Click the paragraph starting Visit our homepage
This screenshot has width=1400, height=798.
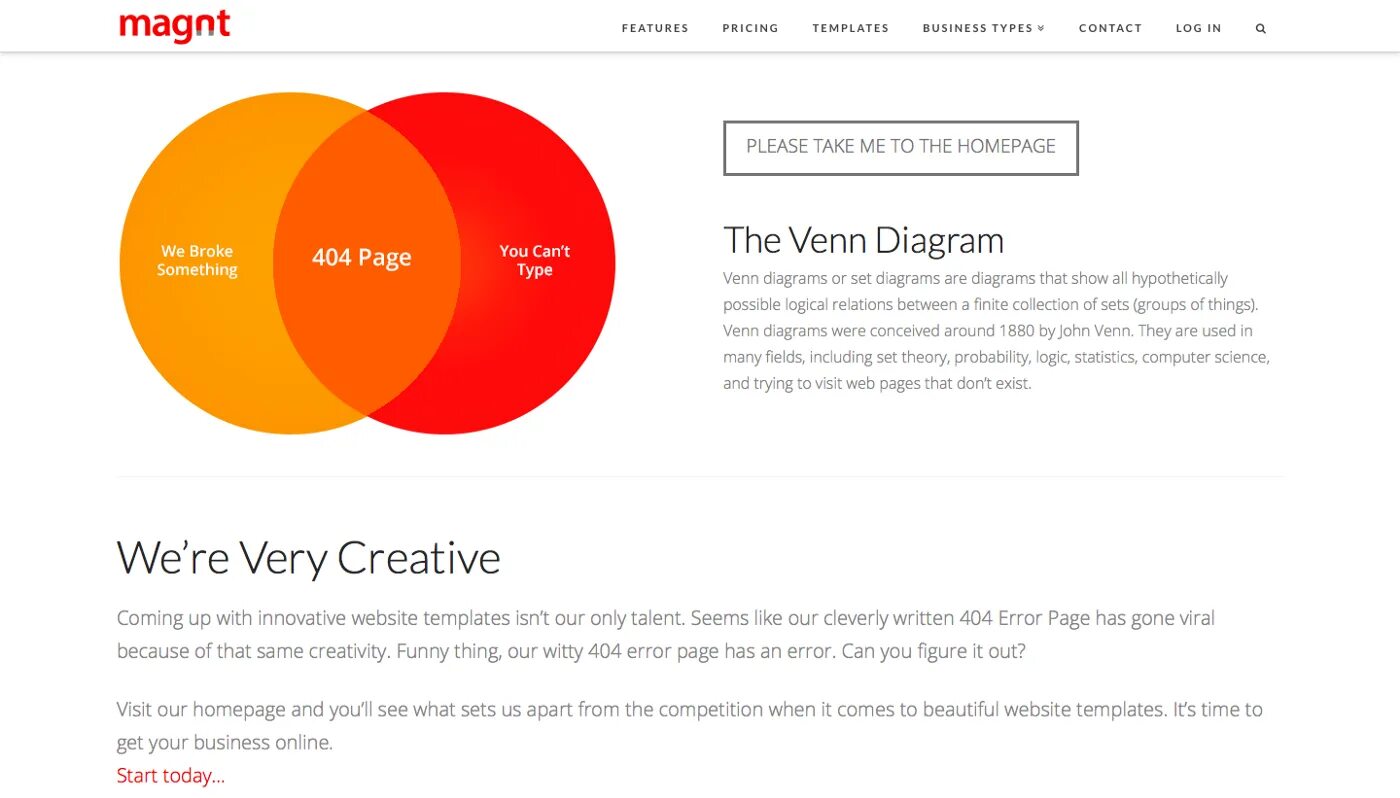pyautogui.click(x=689, y=725)
